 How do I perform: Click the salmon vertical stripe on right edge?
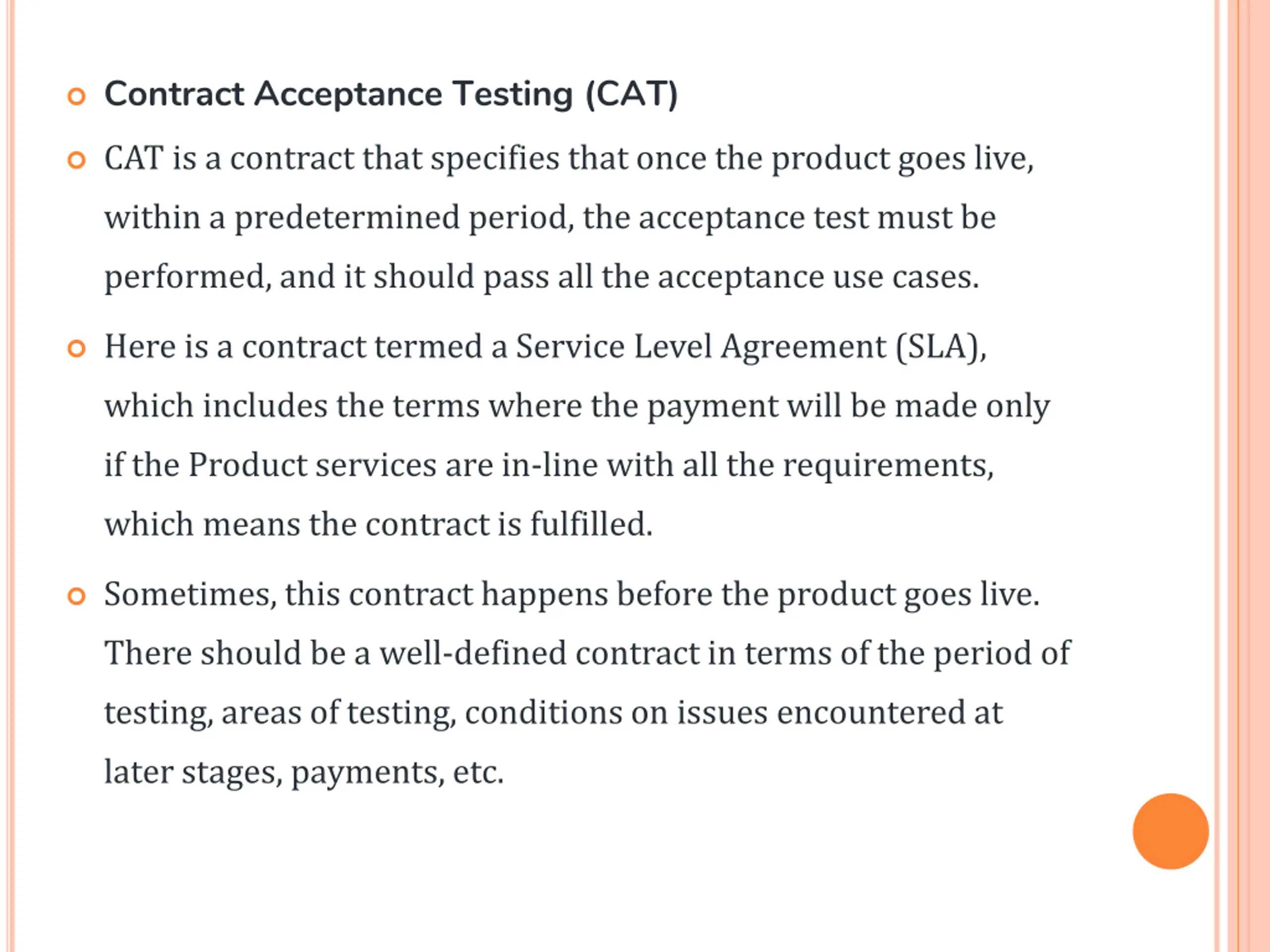coord(1248,476)
